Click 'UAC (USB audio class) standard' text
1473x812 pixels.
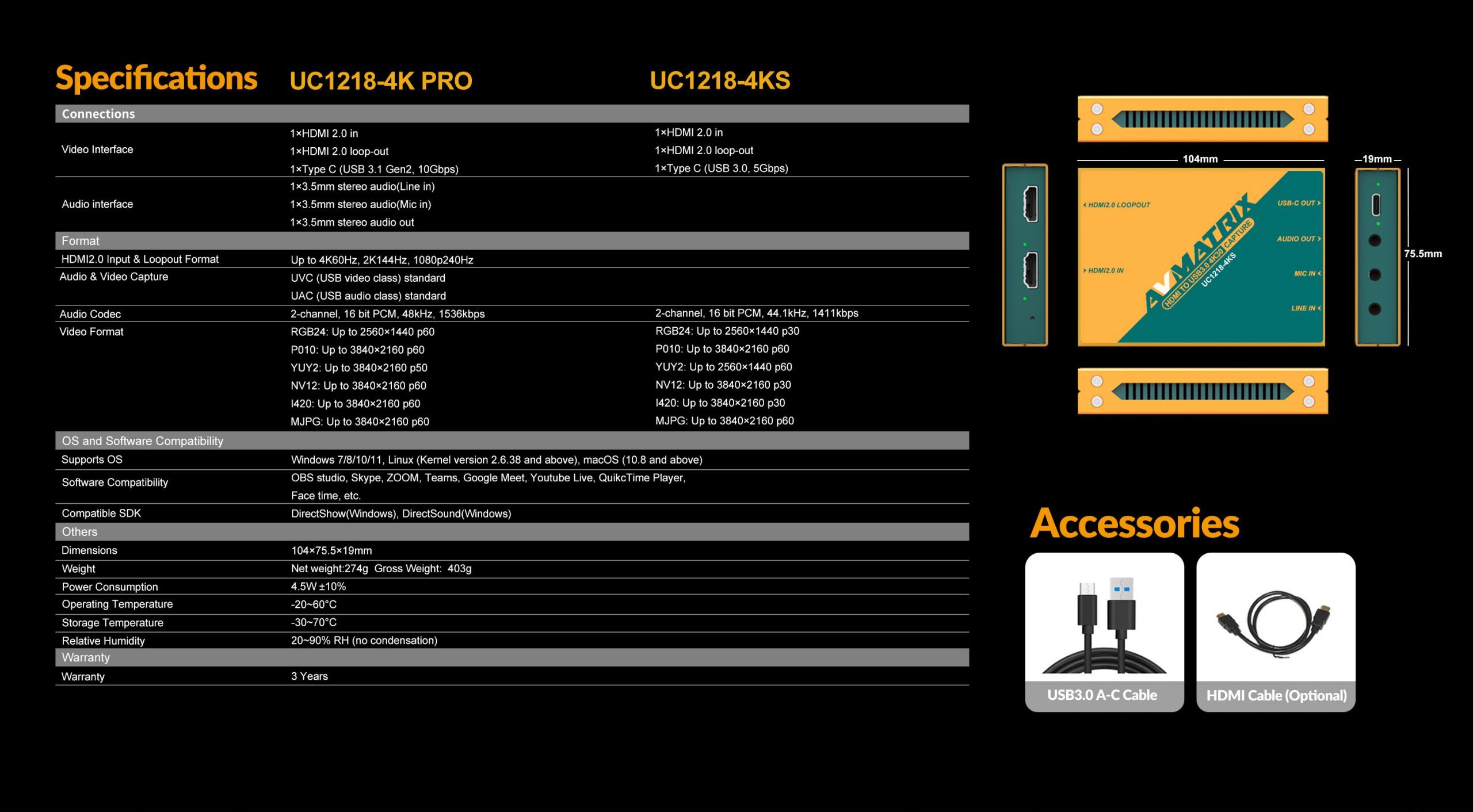tap(368, 296)
